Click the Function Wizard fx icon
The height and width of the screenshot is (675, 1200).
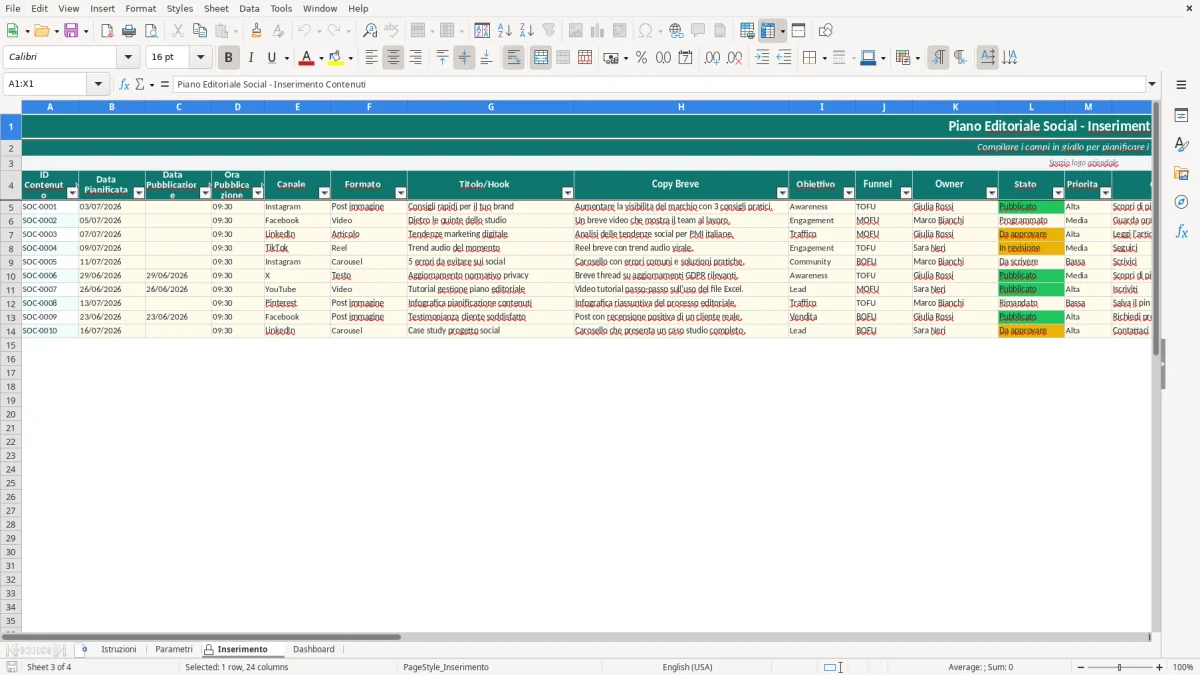pyautogui.click(x=125, y=84)
